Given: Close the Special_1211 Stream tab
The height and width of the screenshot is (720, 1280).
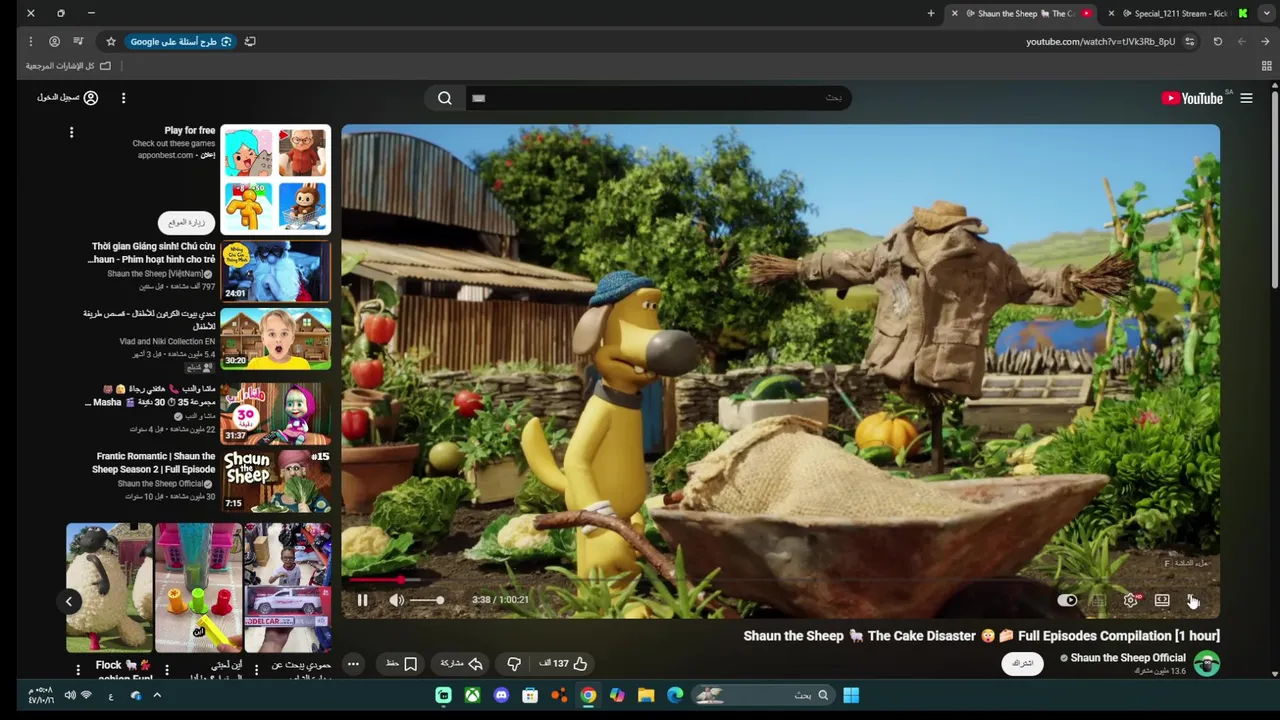Looking at the screenshot, I should (x=1111, y=14).
